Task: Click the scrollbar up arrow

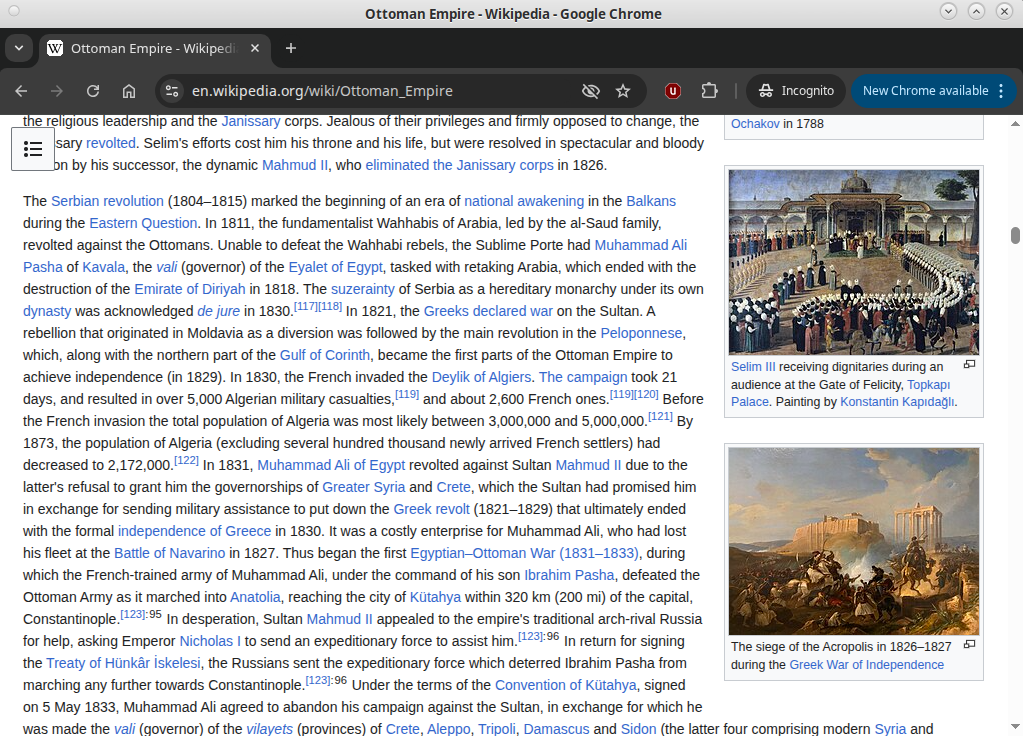Action: tap(1015, 123)
